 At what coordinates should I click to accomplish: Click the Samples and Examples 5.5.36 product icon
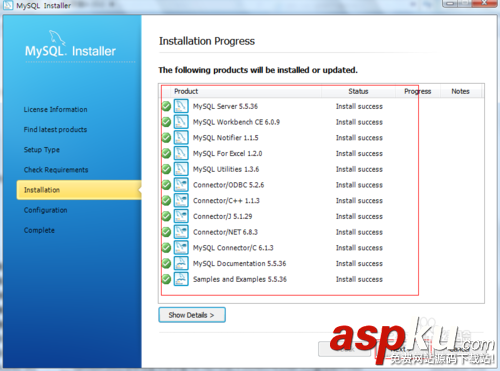click(x=181, y=279)
